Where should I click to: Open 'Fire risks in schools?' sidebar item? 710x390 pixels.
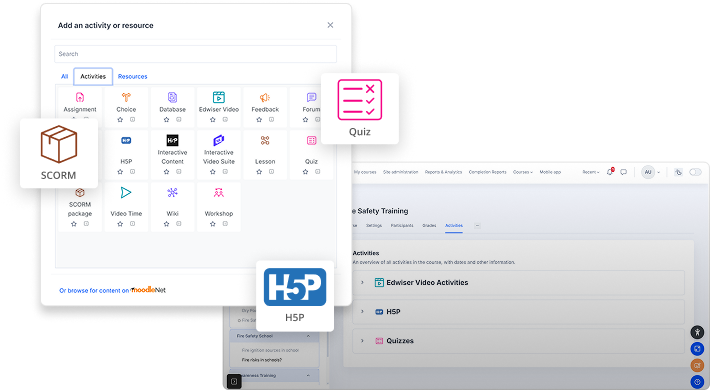[262, 360]
